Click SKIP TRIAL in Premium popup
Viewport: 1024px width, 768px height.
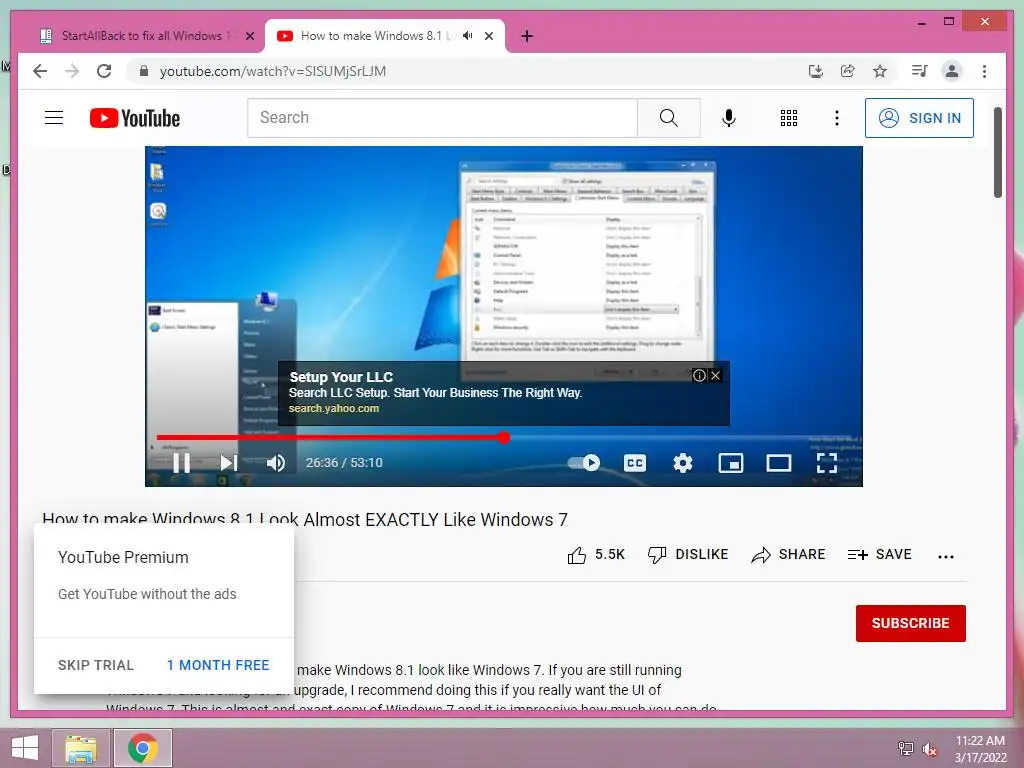(x=95, y=665)
